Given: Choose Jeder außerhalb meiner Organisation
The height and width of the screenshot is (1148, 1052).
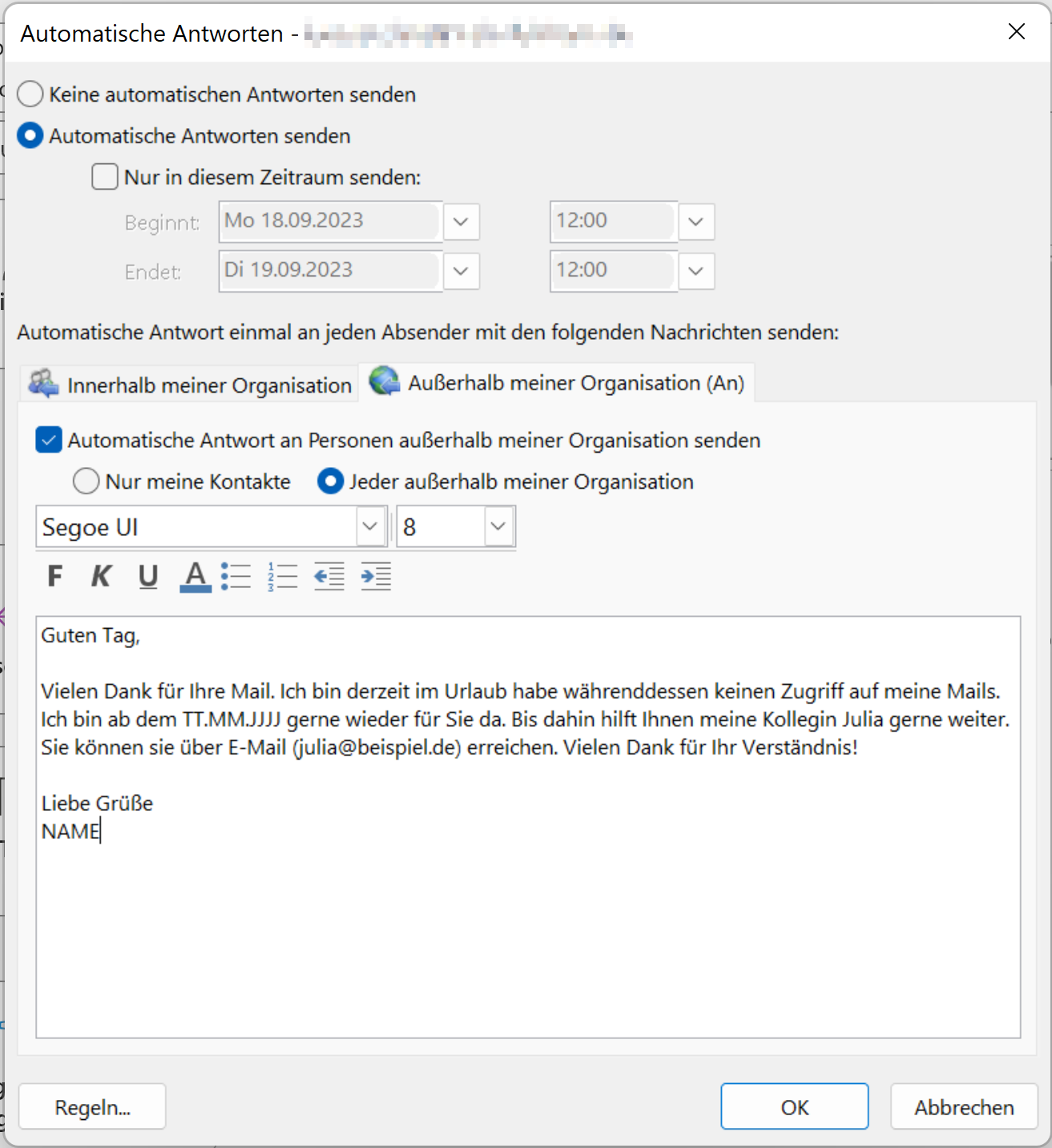Looking at the screenshot, I should 331,481.
